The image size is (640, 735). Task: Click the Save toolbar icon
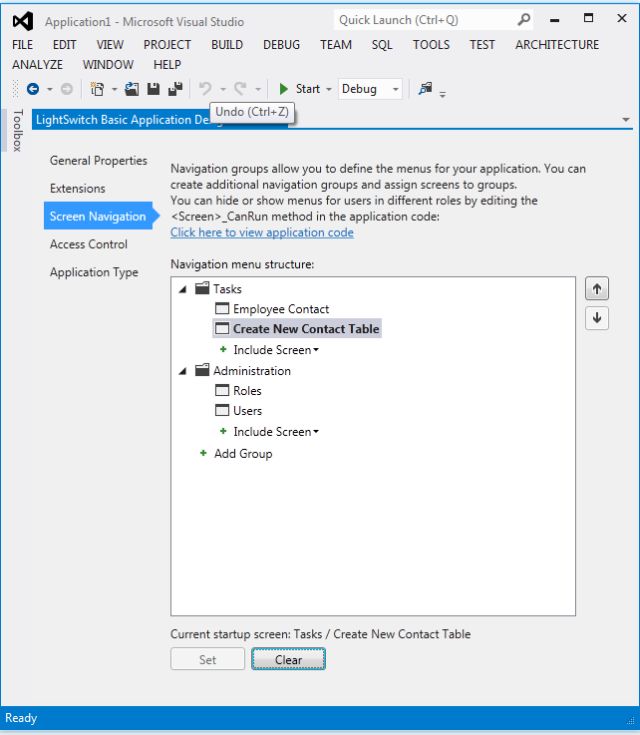click(x=153, y=89)
